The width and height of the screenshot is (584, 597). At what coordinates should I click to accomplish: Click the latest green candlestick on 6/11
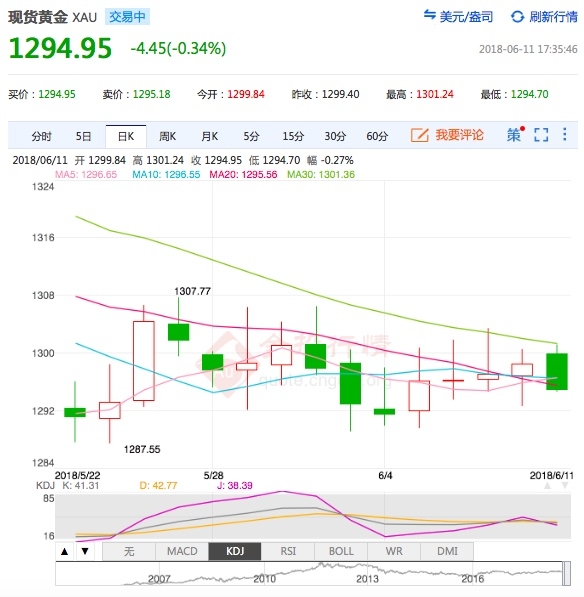click(x=557, y=371)
